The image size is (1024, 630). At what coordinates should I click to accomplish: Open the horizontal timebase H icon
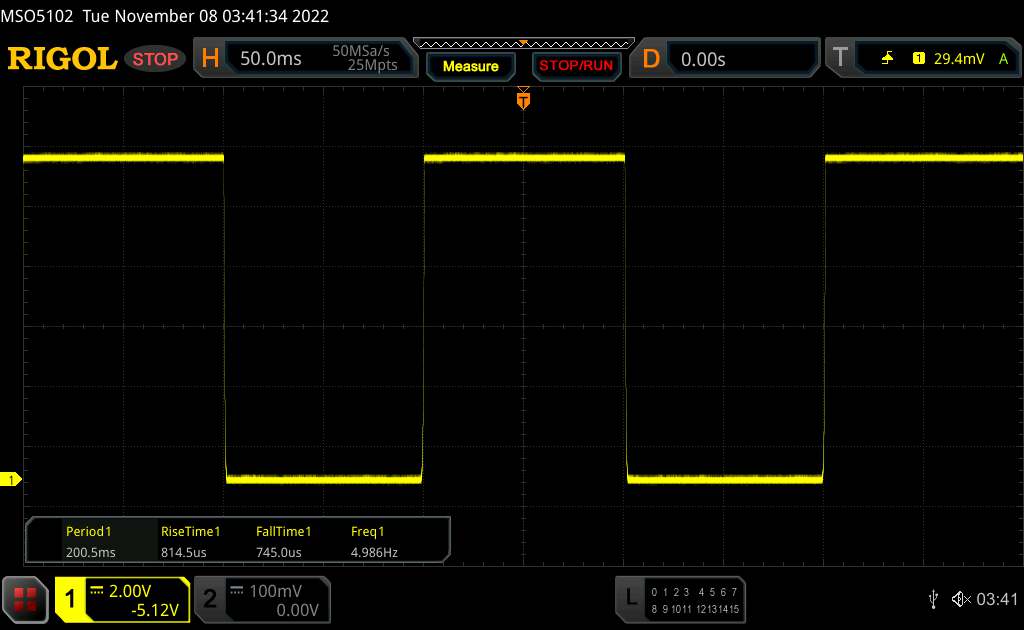tap(210, 59)
